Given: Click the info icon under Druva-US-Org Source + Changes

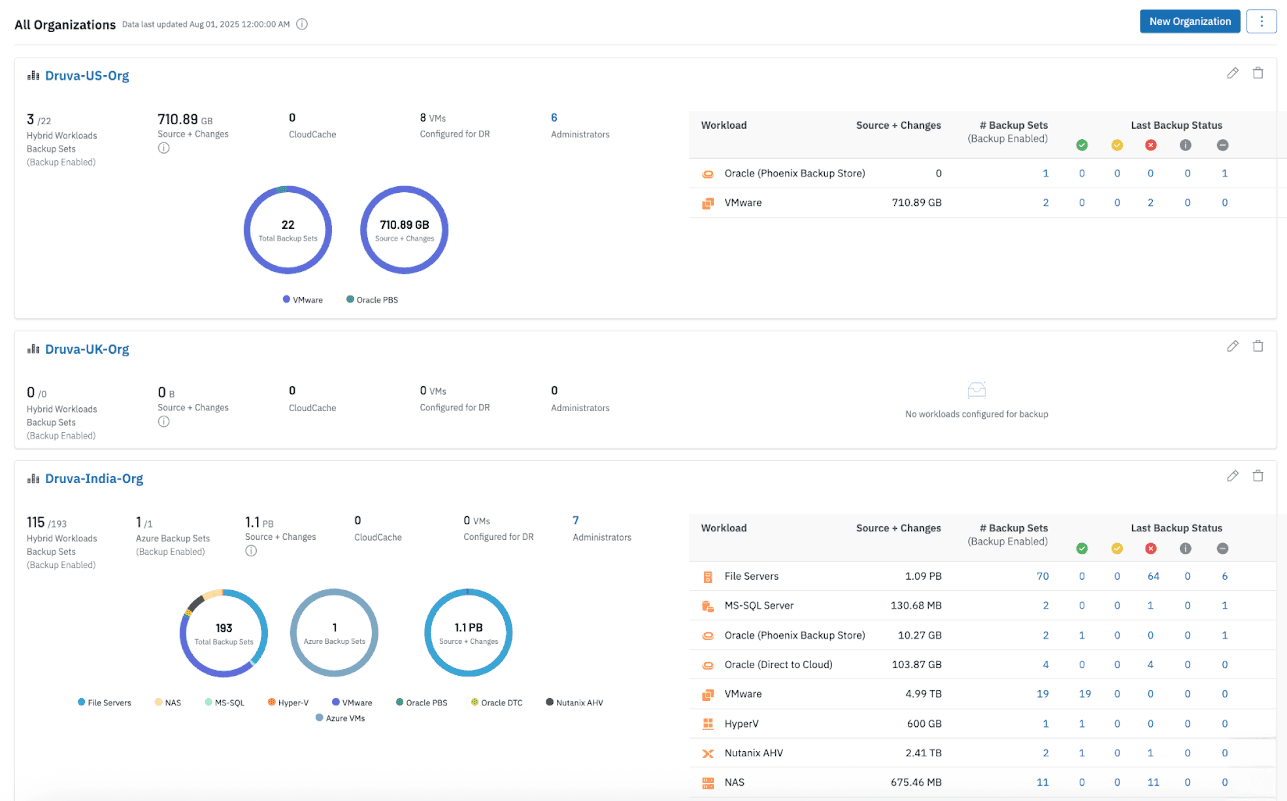Looking at the screenshot, I should click(164, 148).
